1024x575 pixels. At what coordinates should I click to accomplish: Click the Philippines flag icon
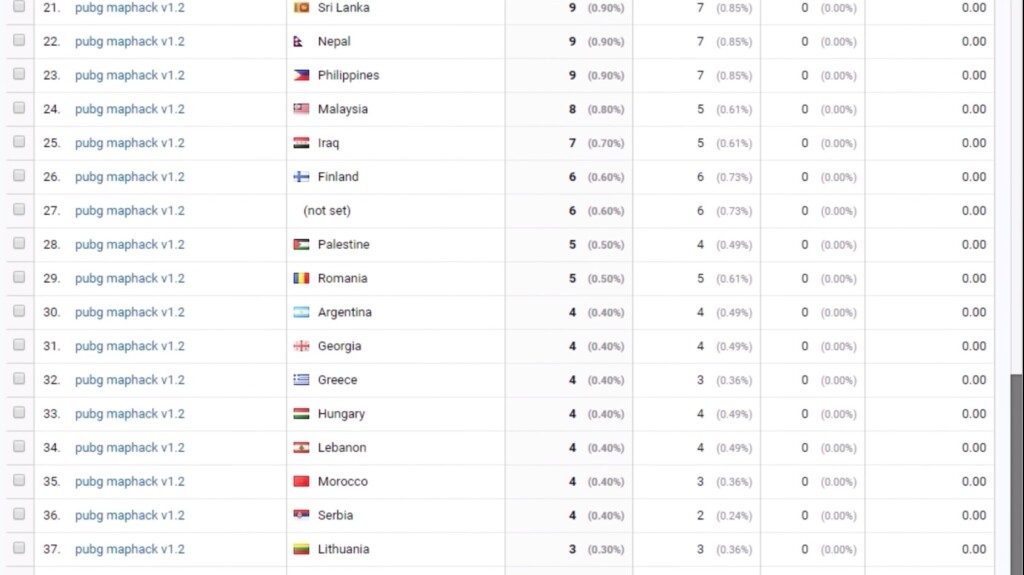301,75
